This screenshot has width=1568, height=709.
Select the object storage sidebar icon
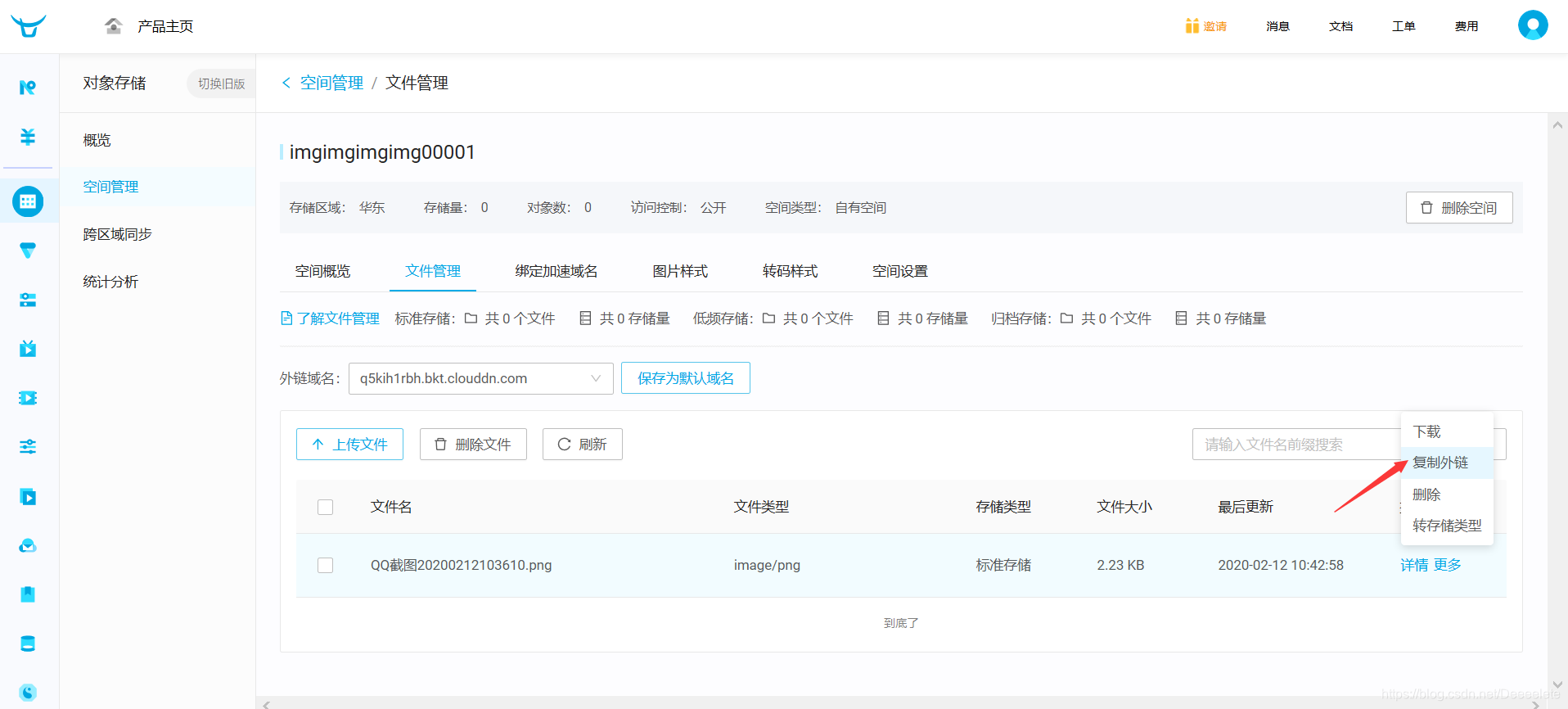point(28,201)
